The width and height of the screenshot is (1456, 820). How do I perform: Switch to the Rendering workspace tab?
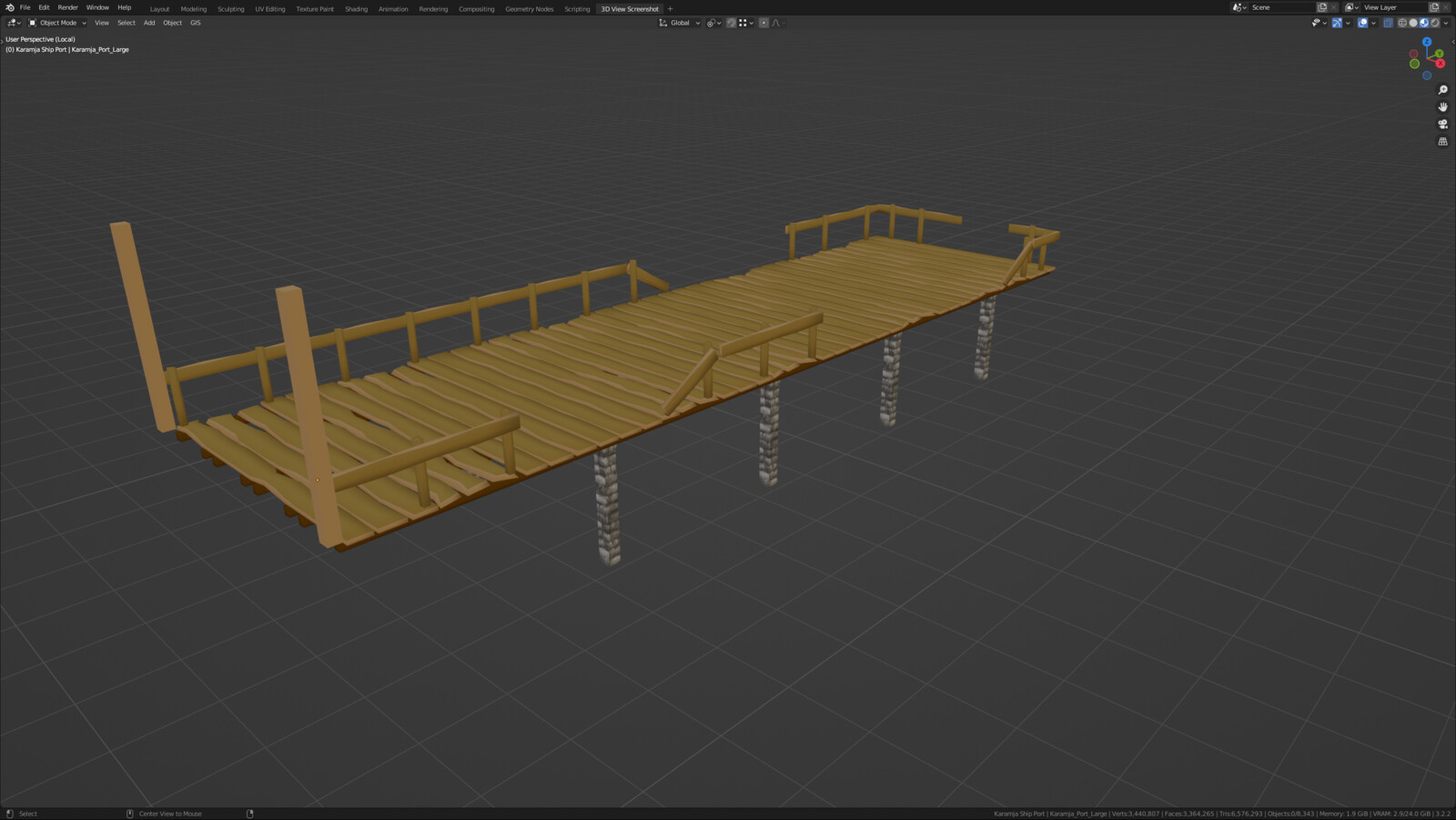tap(433, 9)
